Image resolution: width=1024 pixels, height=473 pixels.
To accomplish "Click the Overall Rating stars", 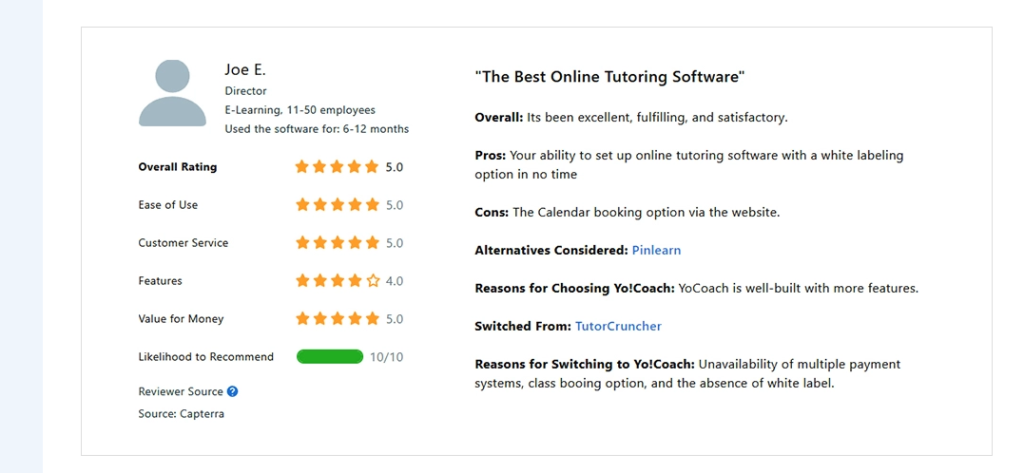I will point(337,167).
